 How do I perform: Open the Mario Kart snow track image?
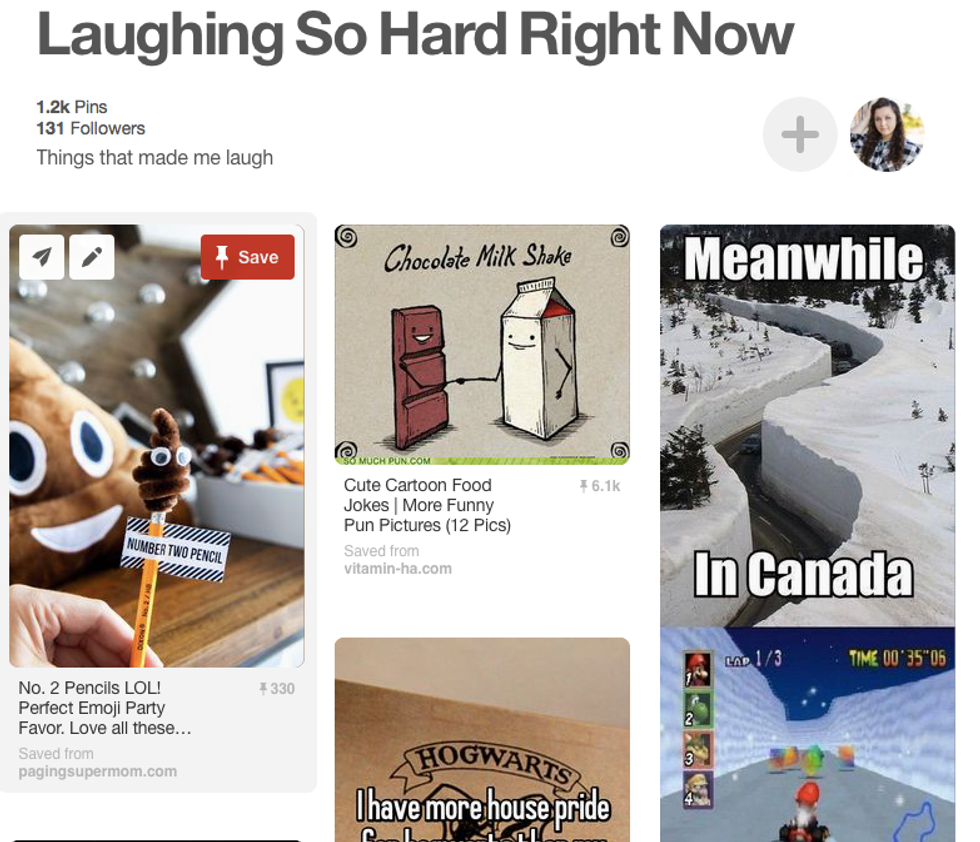point(808,734)
